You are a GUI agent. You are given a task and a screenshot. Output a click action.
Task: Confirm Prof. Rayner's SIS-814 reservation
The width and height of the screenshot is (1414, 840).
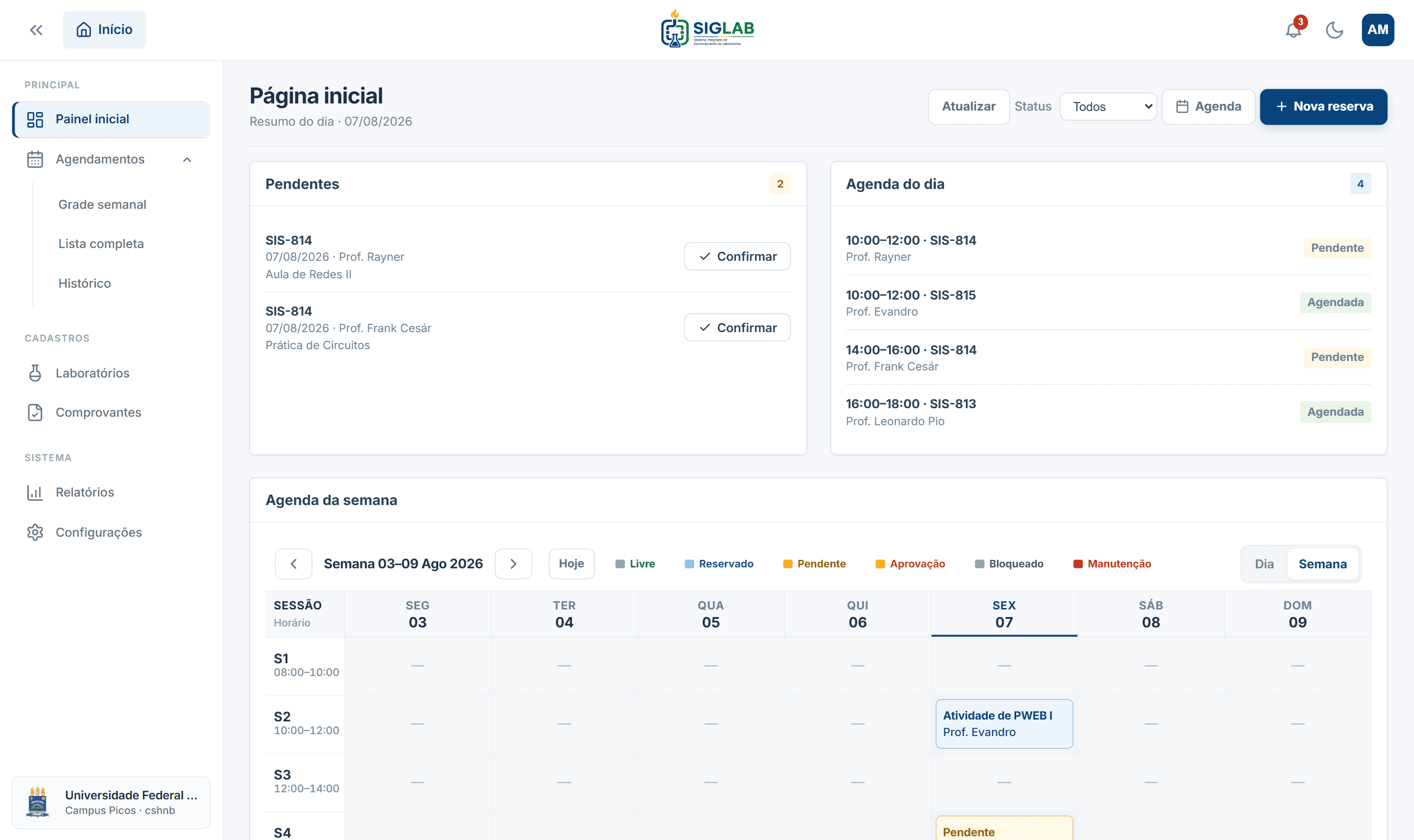tap(737, 257)
